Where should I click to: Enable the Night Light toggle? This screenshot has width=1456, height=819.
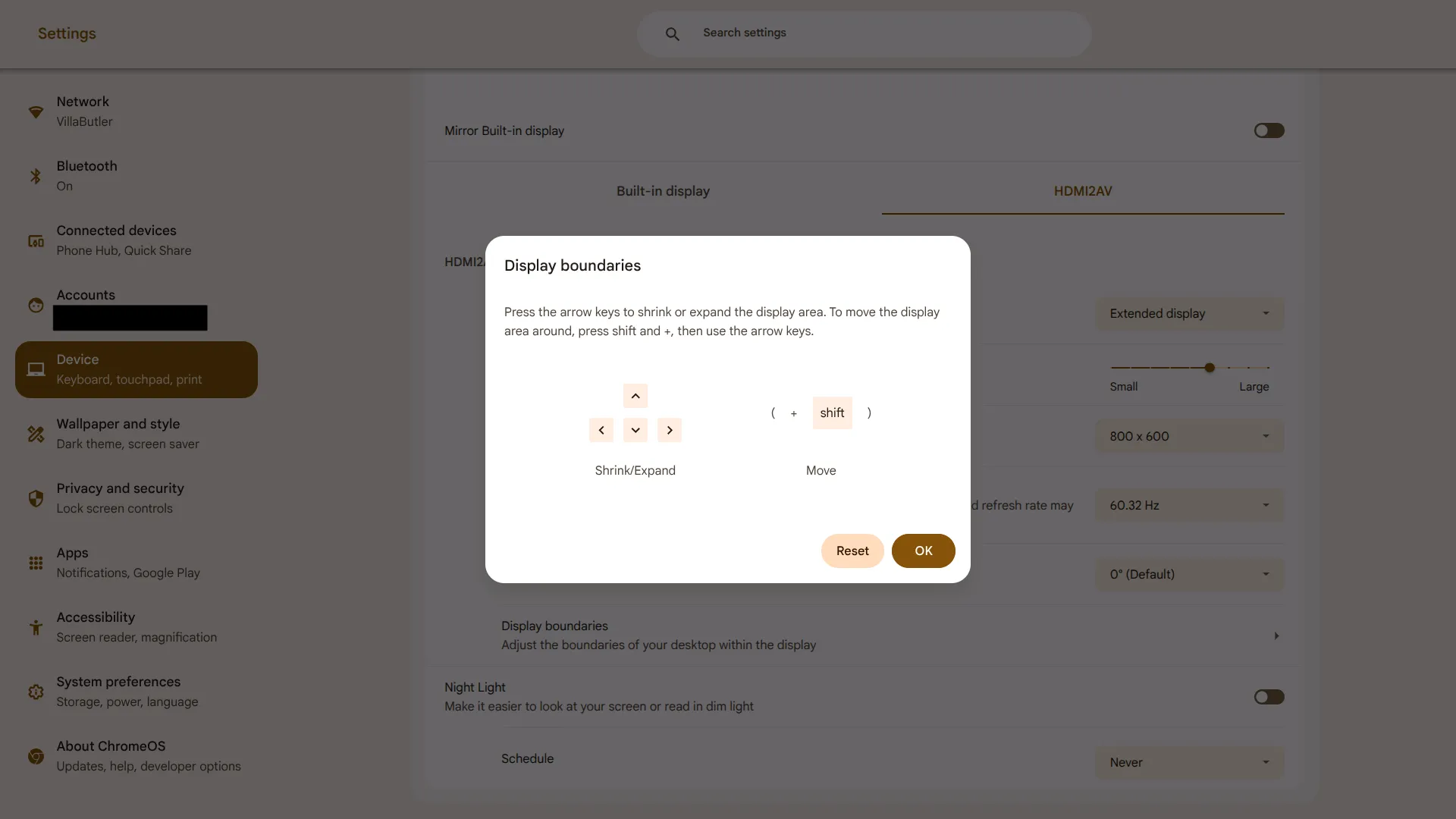tap(1269, 697)
